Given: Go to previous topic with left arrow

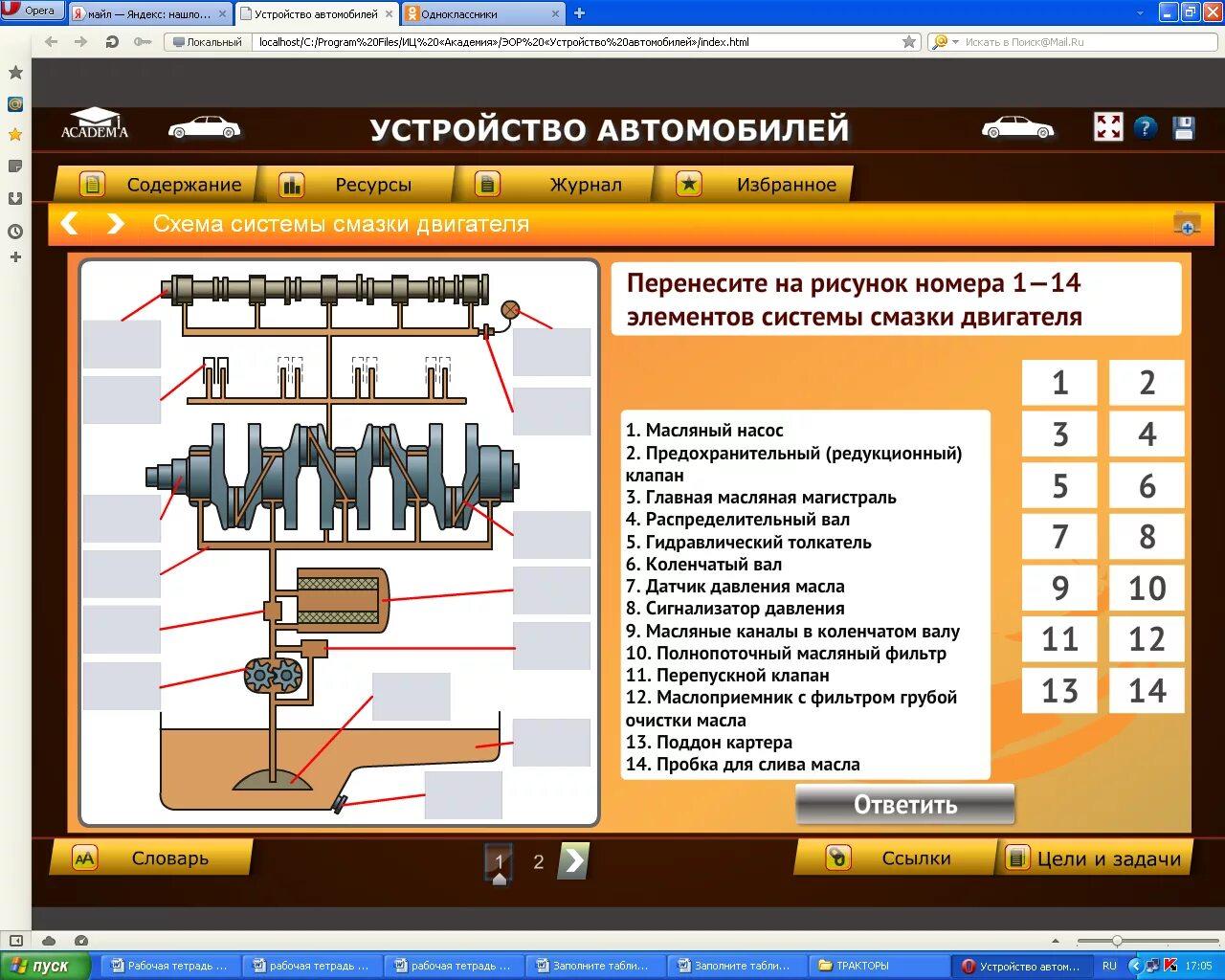Looking at the screenshot, I should coord(69,224).
